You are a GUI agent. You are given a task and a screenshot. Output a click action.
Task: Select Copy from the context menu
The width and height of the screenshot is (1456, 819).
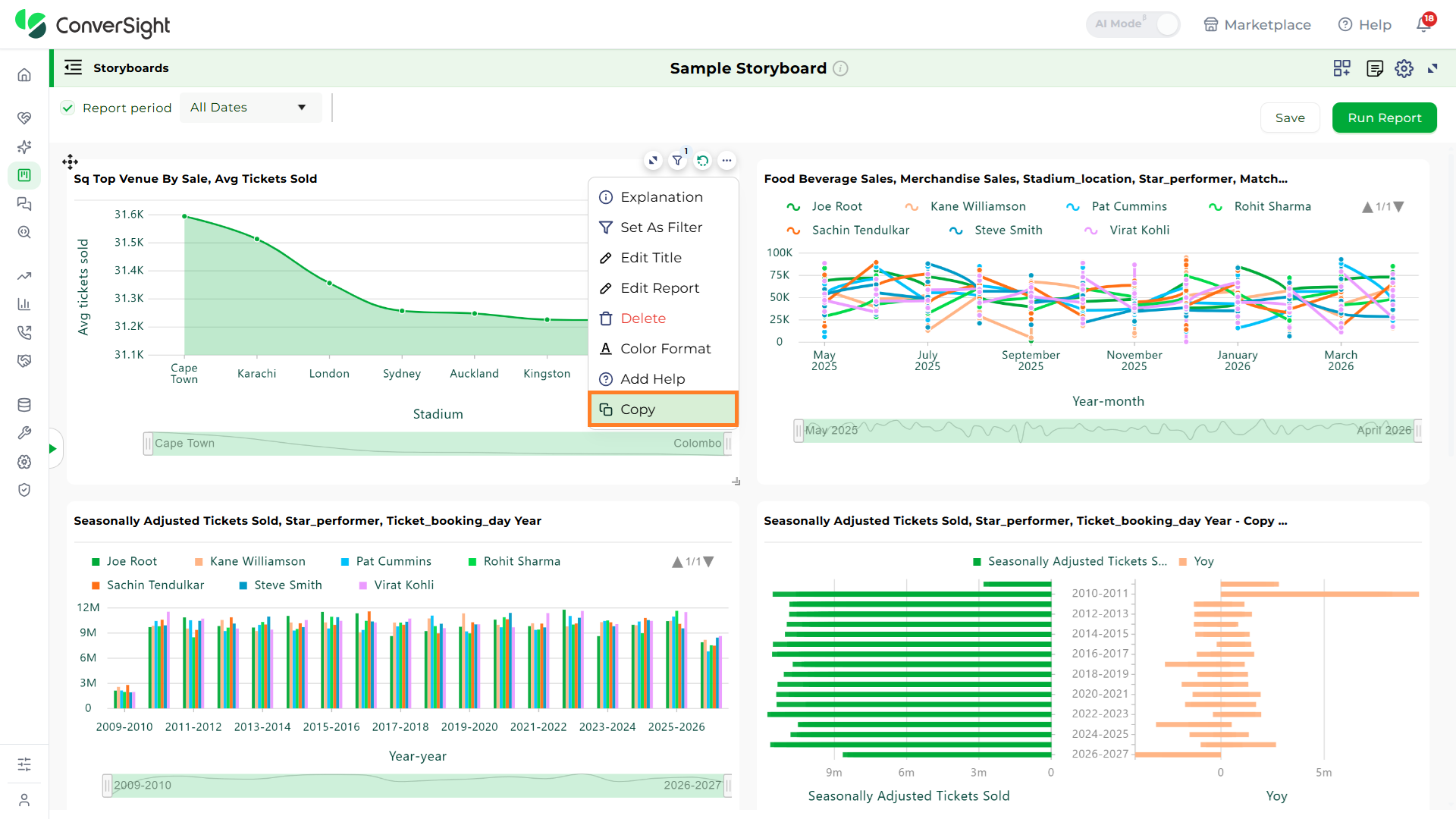(663, 409)
